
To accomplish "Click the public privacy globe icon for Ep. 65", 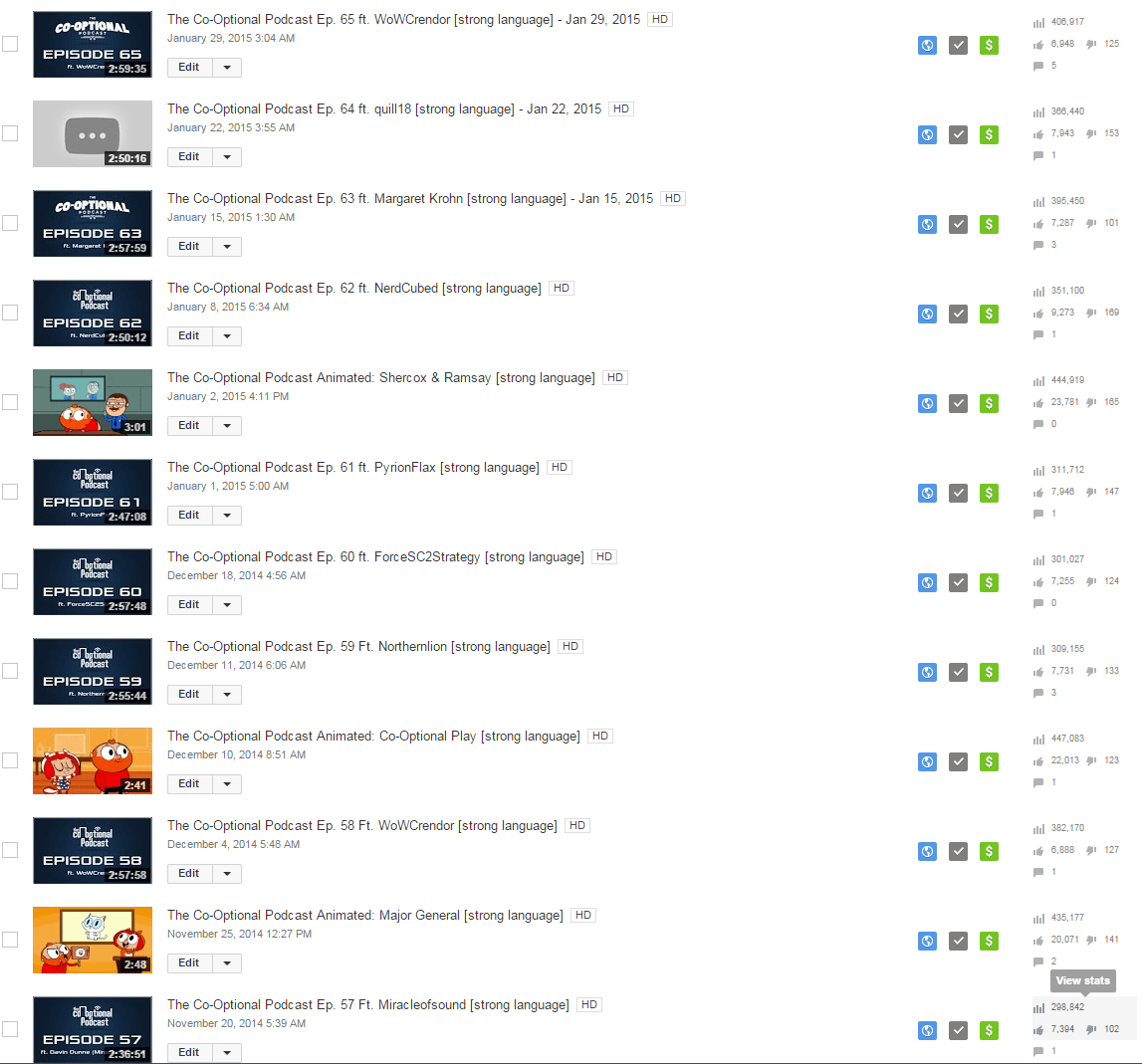I will 927,45.
